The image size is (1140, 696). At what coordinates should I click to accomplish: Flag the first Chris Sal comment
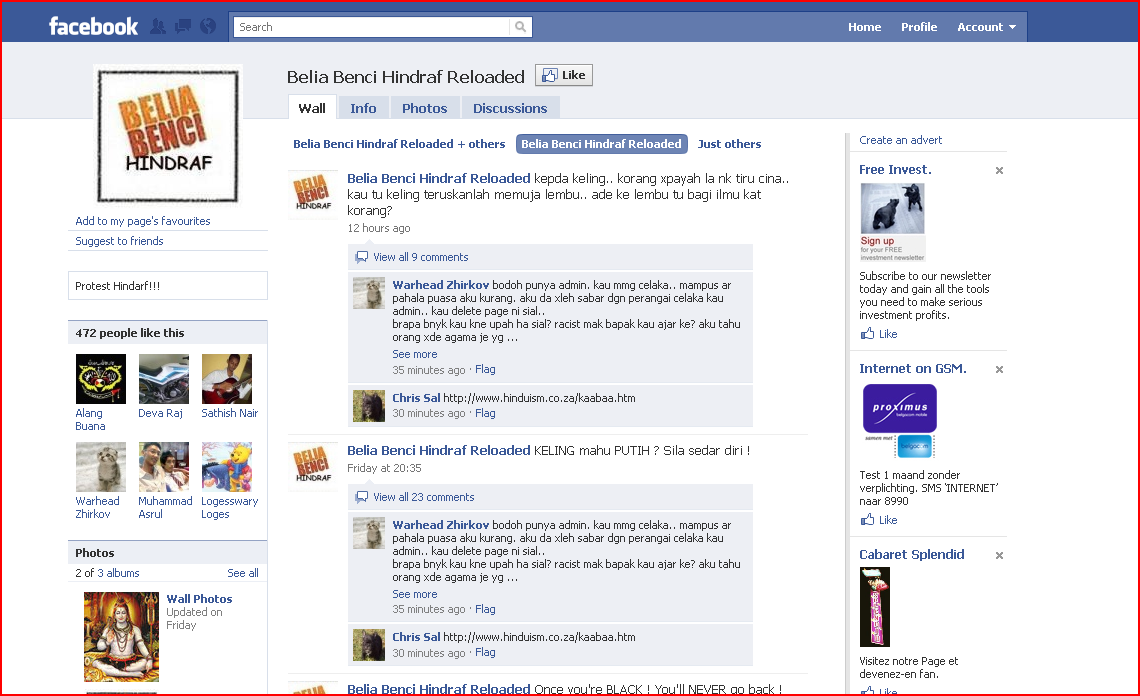point(485,413)
